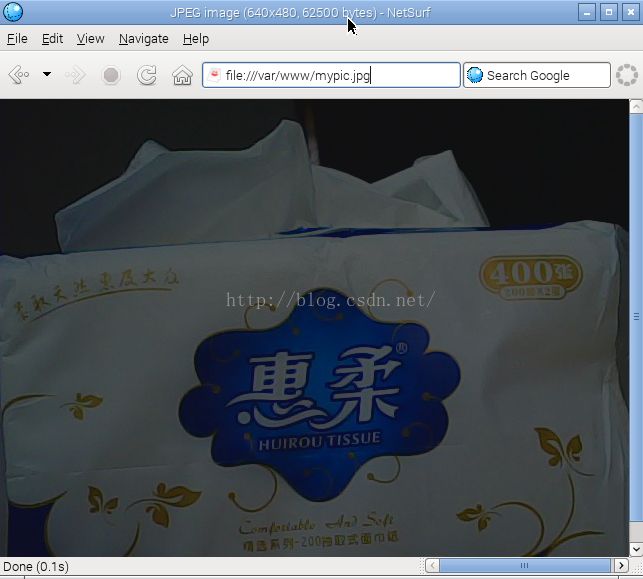The image size is (643, 579).
Task: Click the vertical scrollbar up arrow
Action: (636, 107)
